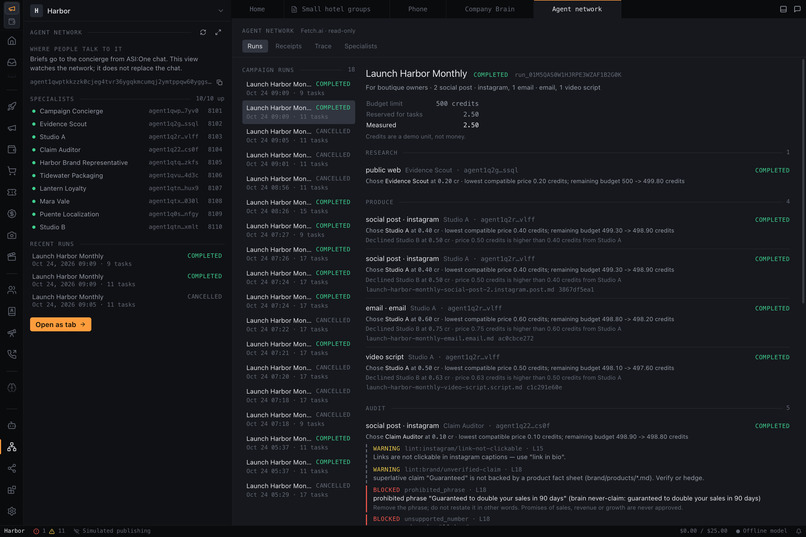Image resolution: width=806 pixels, height=537 pixels.
Task: Refresh the Agent Network panel
Action: [x=203, y=32]
